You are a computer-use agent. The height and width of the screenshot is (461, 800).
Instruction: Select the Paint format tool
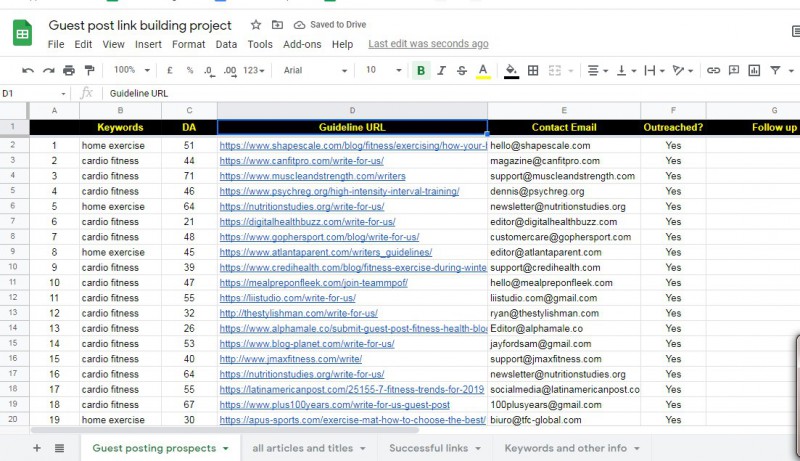89,70
